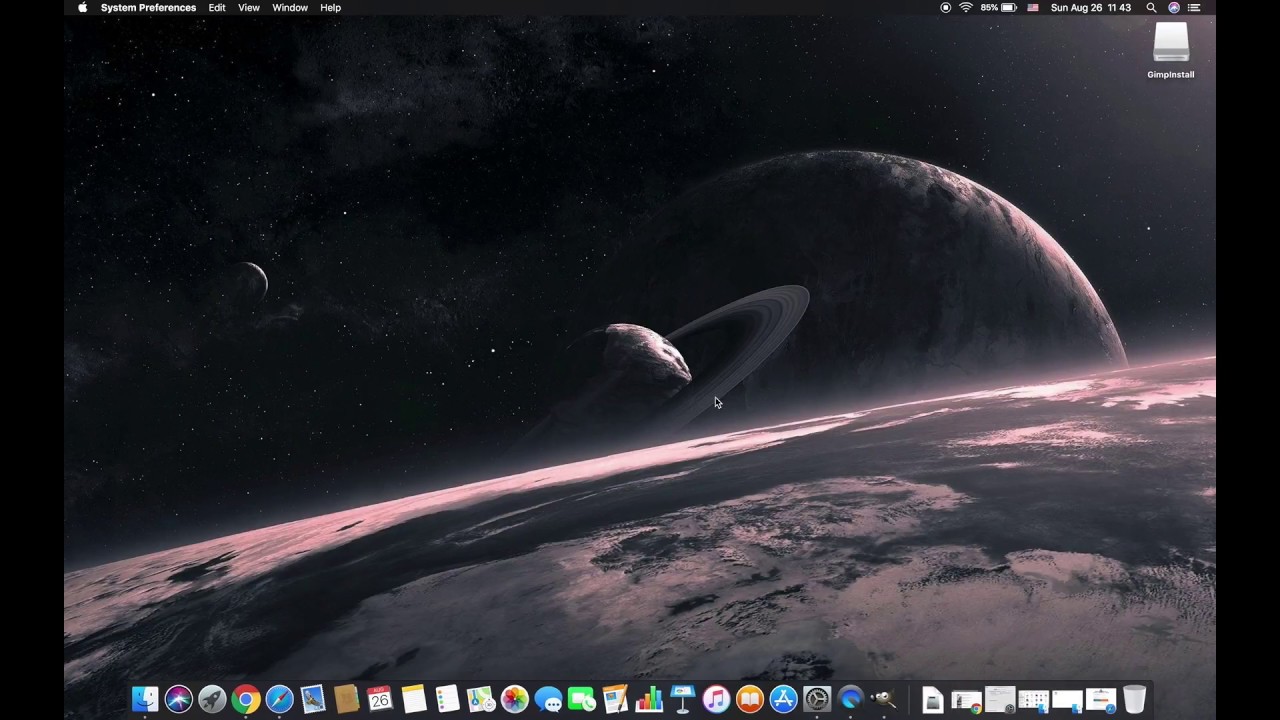Open the Trash in the dock
Image resolution: width=1280 pixels, height=720 pixels.
[x=1134, y=699]
